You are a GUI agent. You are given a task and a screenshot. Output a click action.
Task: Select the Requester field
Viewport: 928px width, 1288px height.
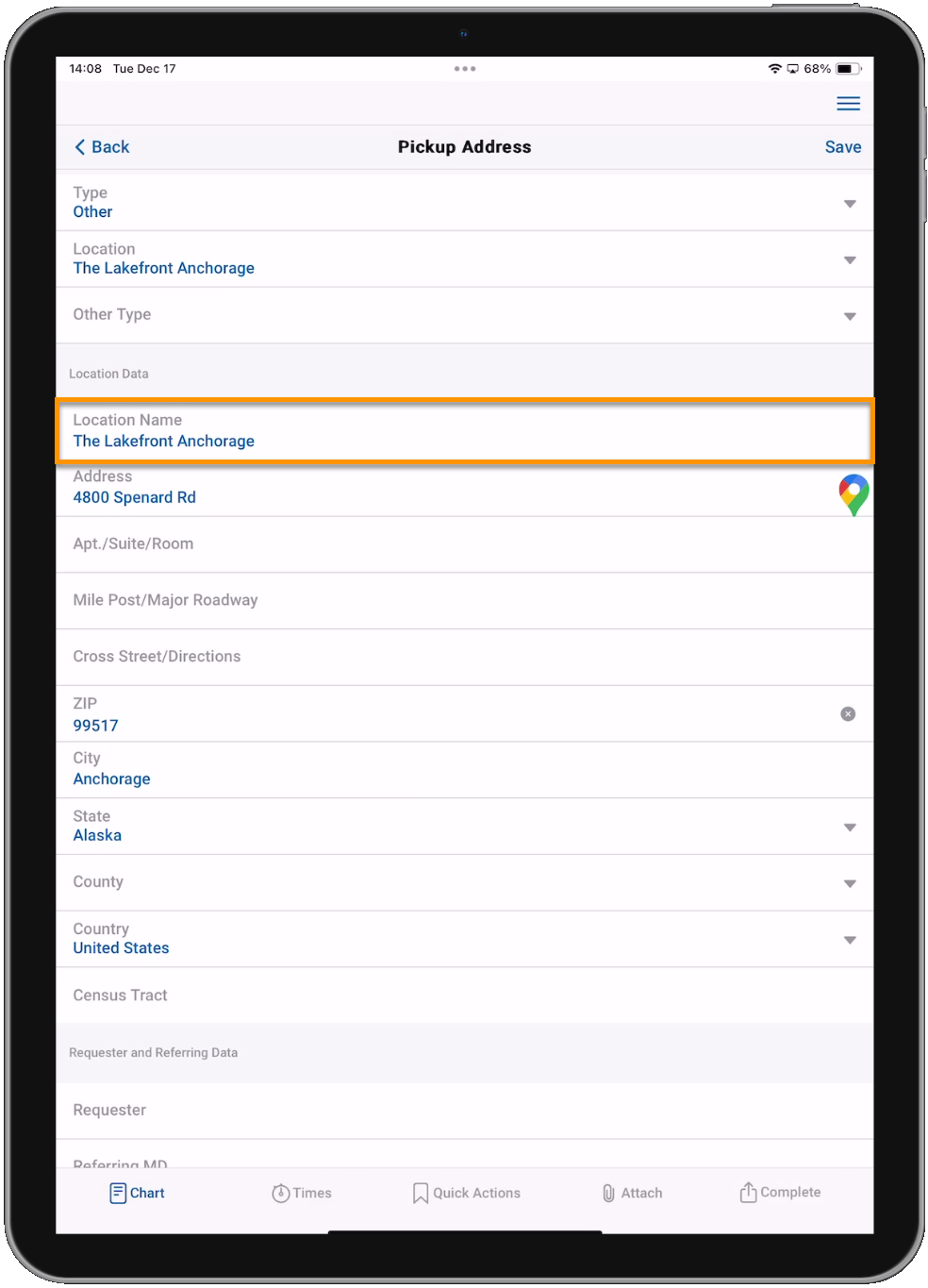click(x=464, y=1111)
